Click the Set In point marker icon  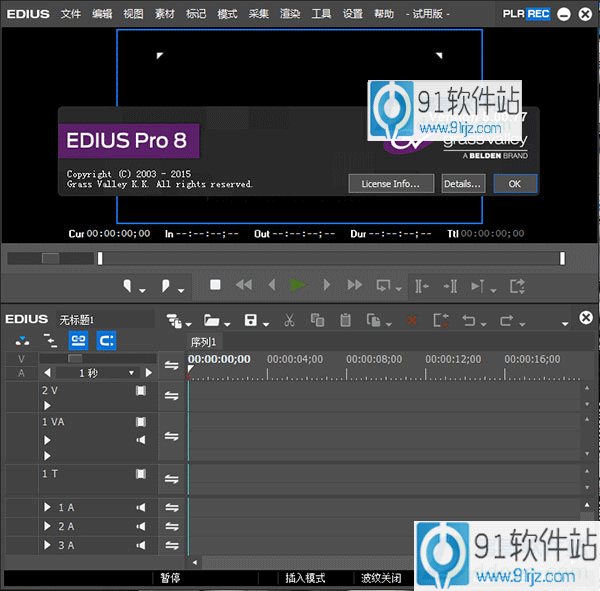[x=129, y=287]
